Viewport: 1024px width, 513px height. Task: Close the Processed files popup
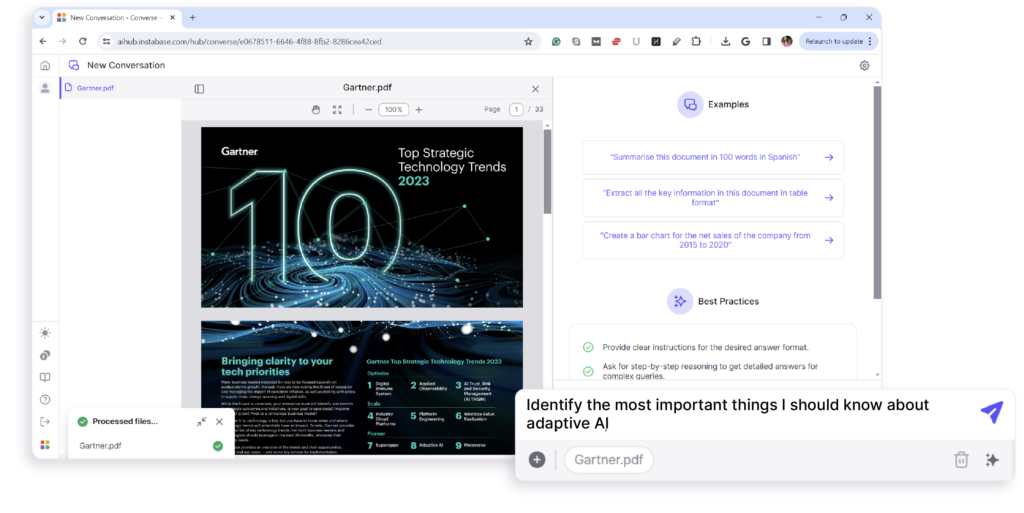[219, 422]
